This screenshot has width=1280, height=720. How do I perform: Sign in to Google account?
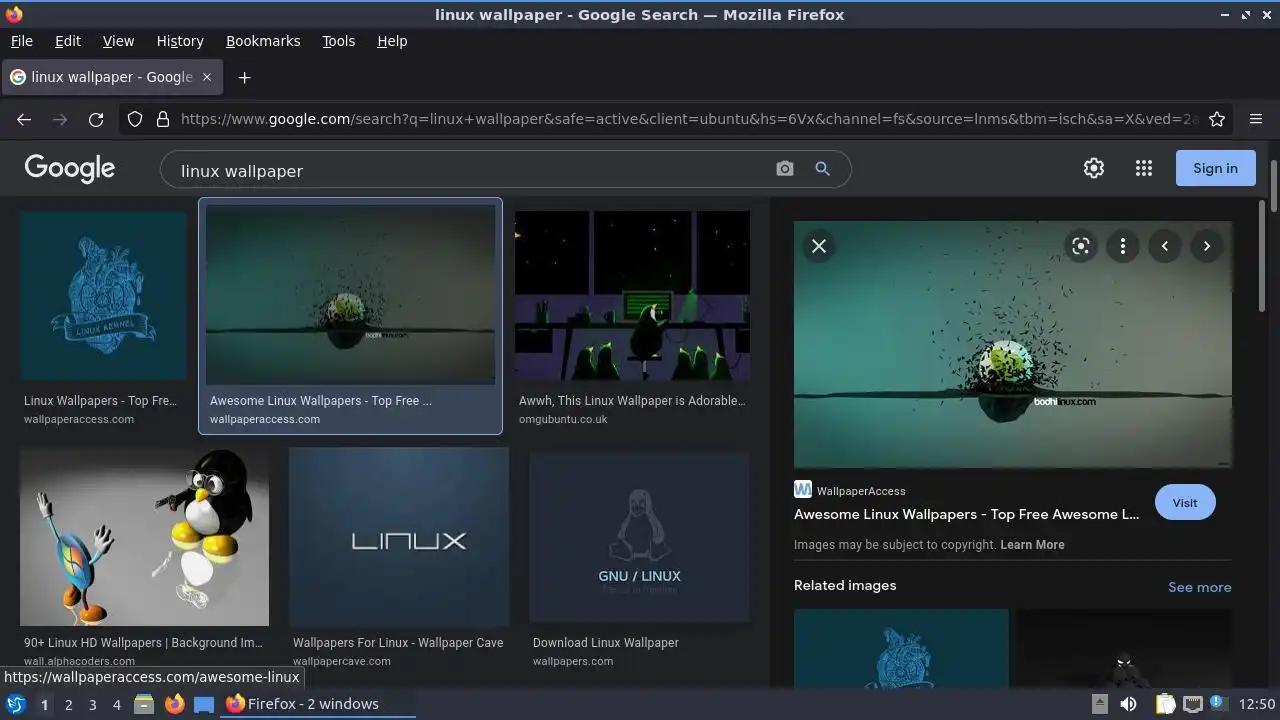point(1215,168)
